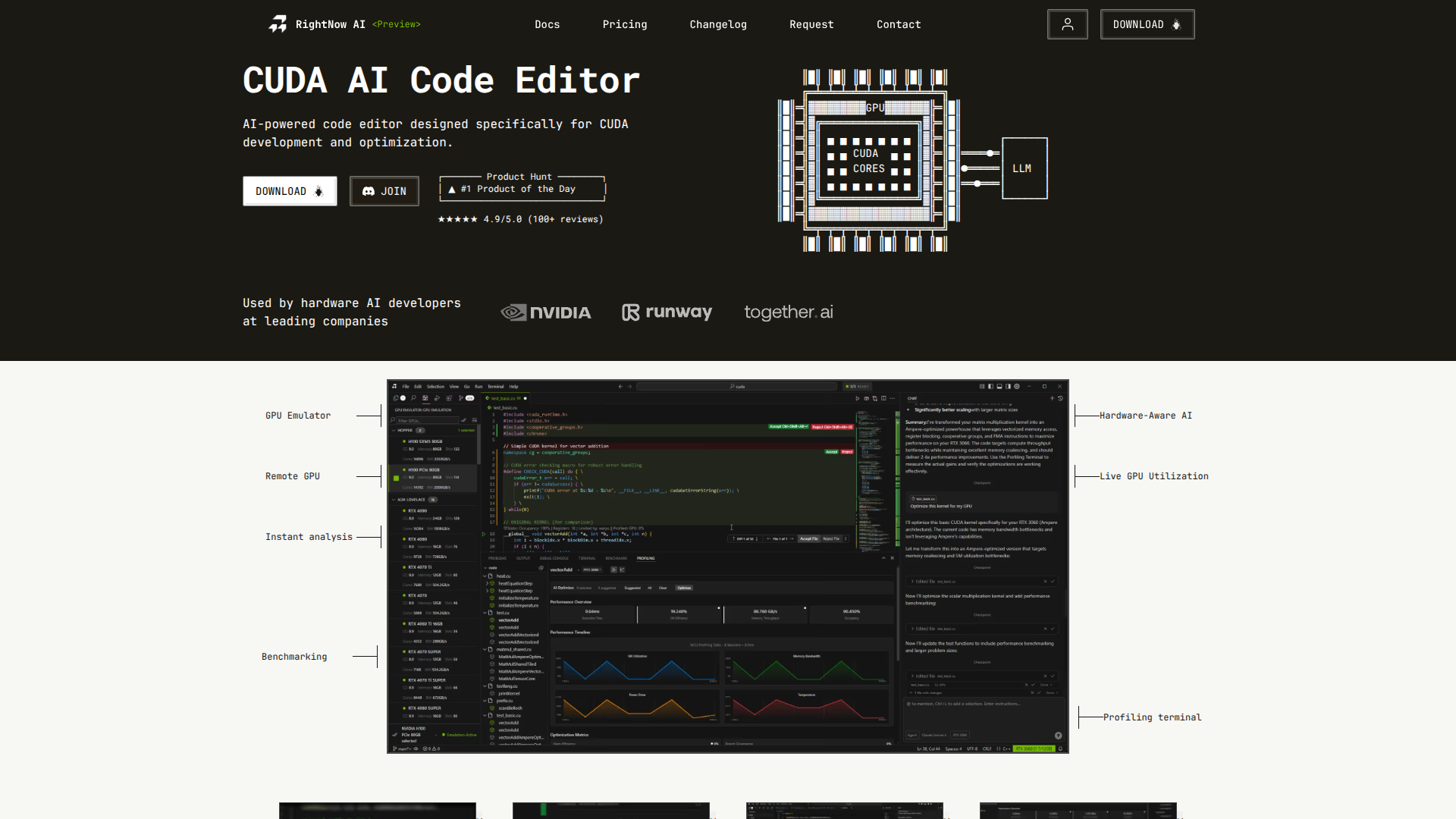Image resolution: width=1456 pixels, height=819 pixels.
Task: Open the Claude Sonnet 4 model dropdown
Action: pos(934,735)
